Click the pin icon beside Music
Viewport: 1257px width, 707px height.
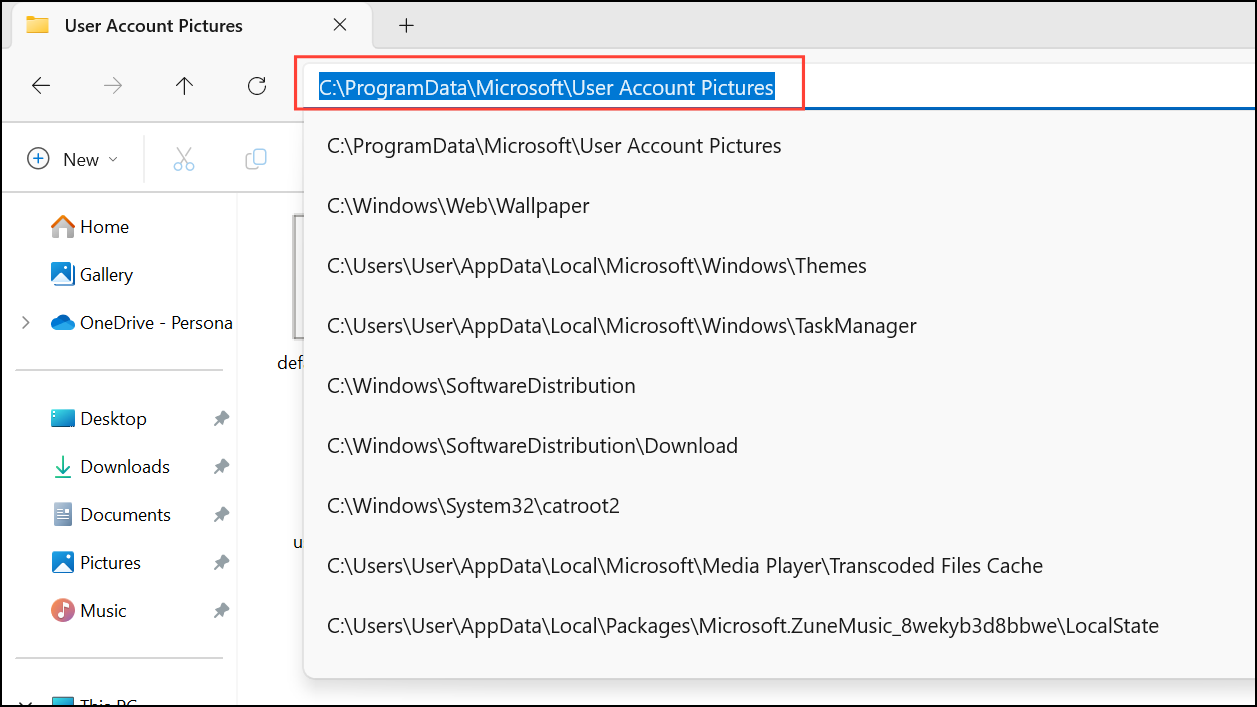[221, 611]
